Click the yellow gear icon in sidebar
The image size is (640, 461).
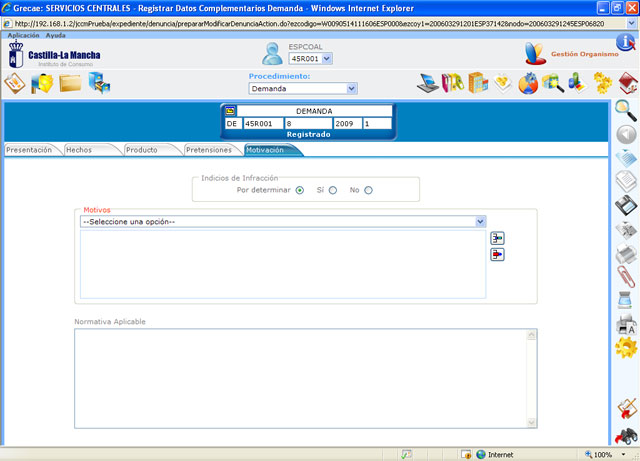pyautogui.click(x=626, y=348)
